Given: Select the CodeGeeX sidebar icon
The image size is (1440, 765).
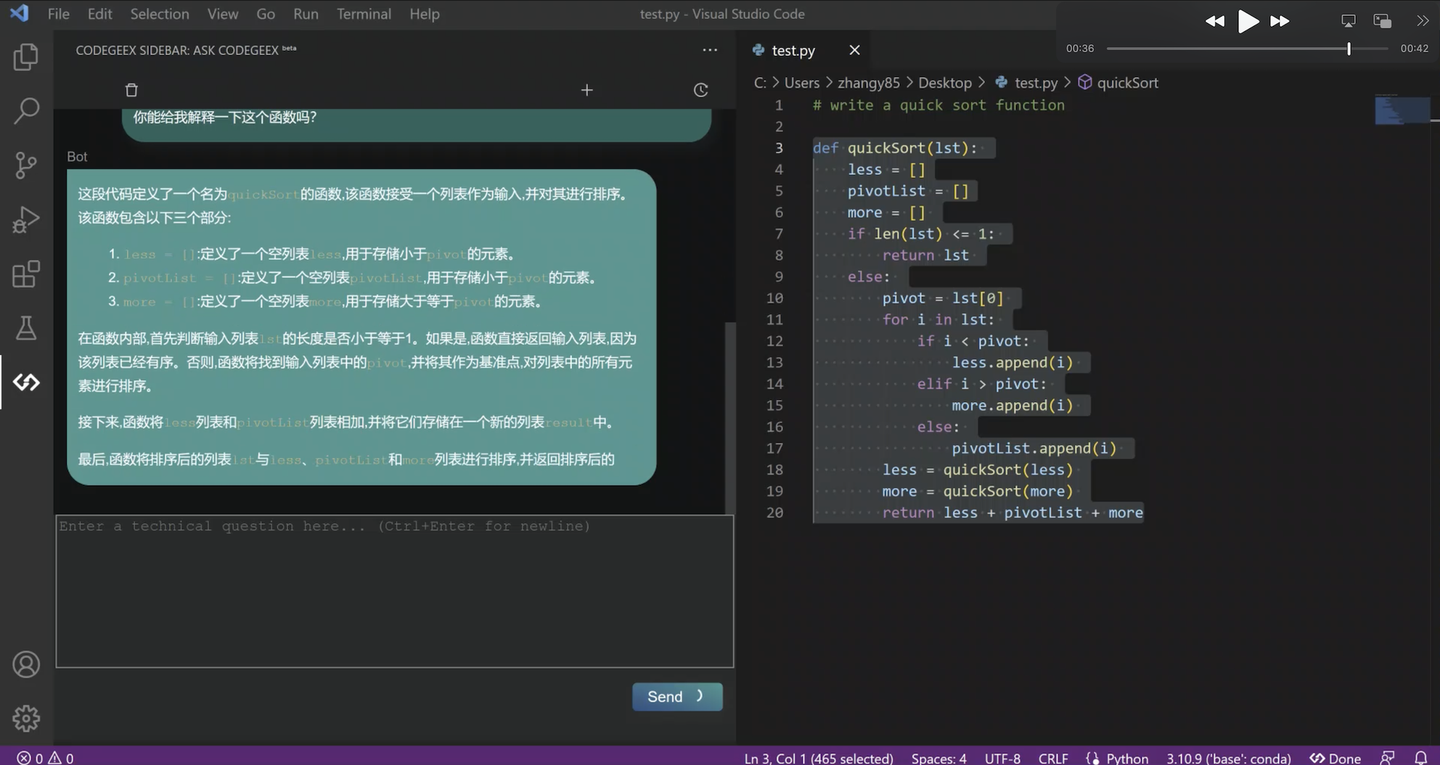Looking at the screenshot, I should point(26,381).
